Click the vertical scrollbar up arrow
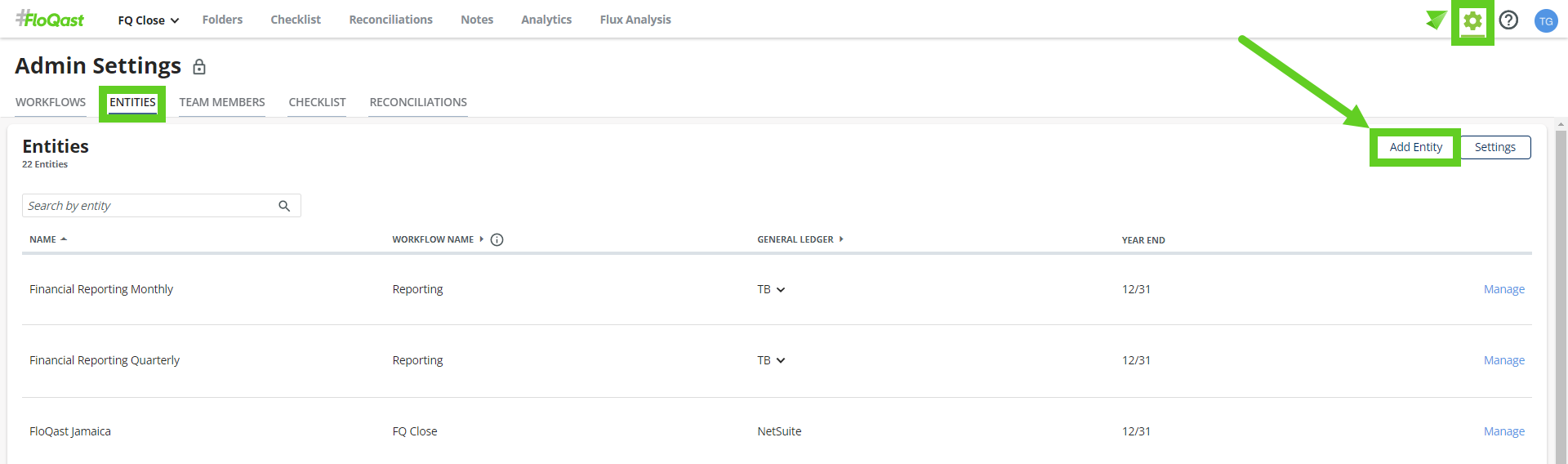 [1561, 125]
